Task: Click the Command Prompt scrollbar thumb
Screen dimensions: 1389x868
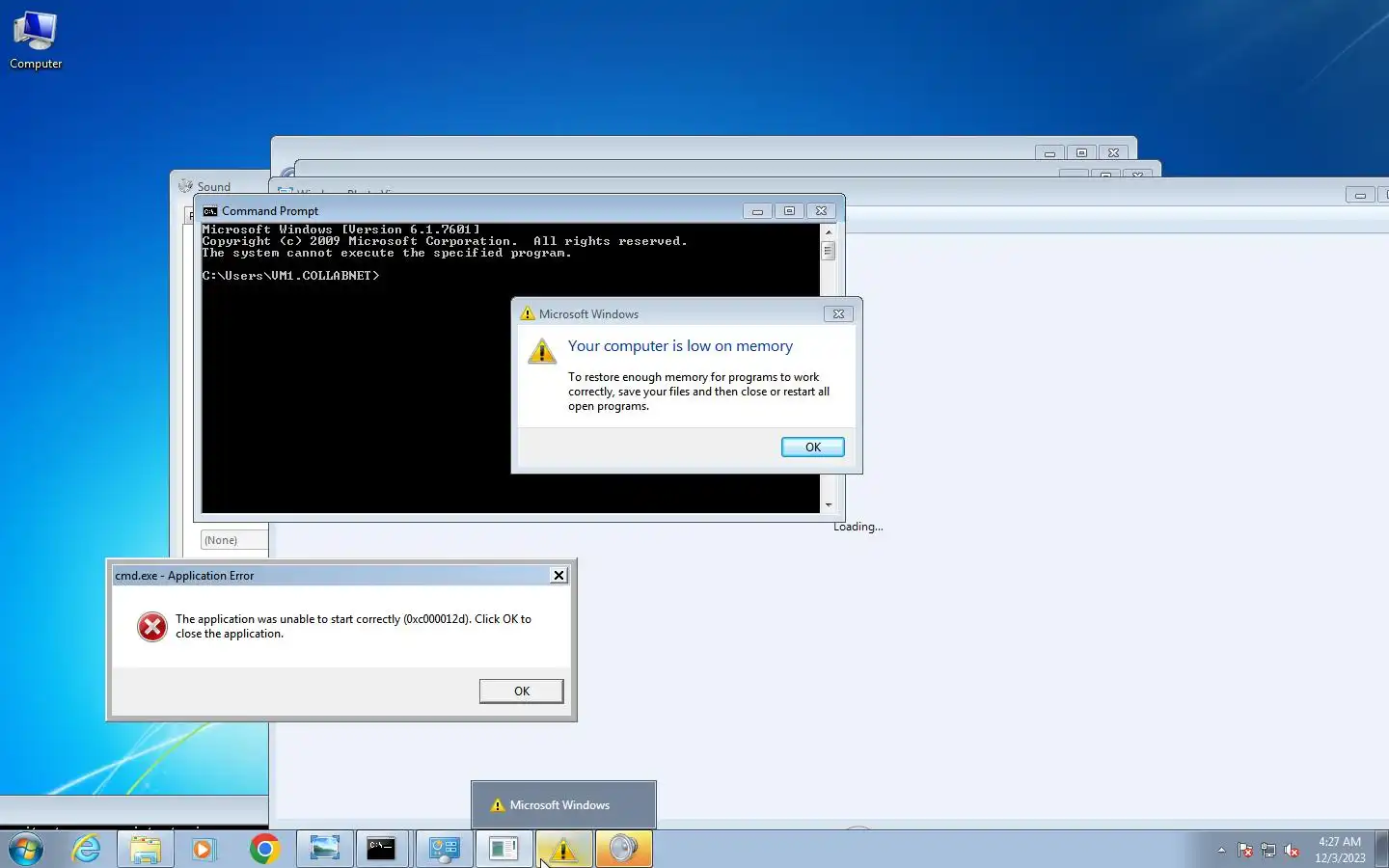Action: 828,251
